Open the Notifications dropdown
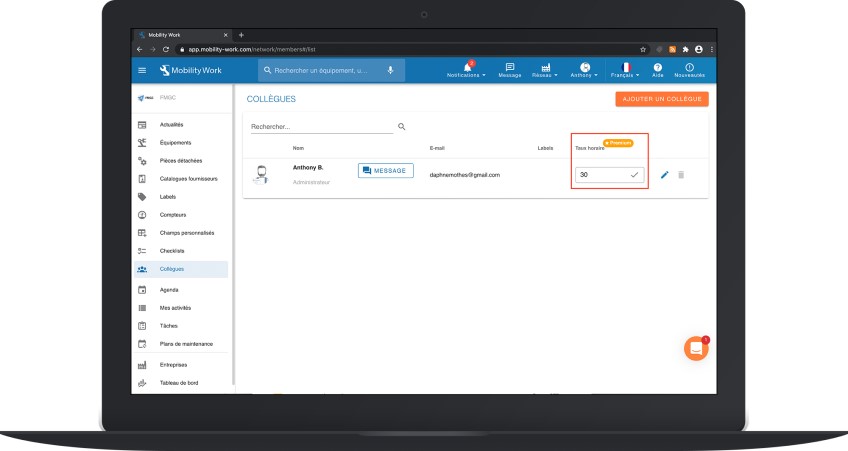848x451 pixels. [x=466, y=70]
